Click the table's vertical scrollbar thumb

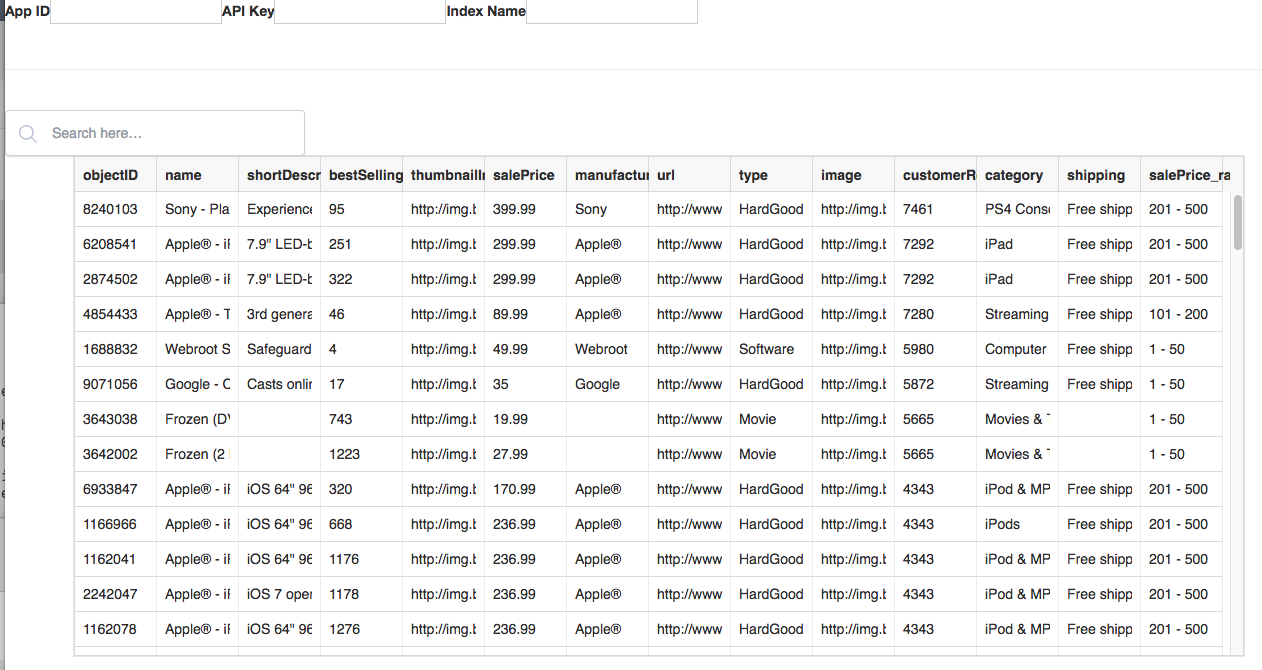pos(1238,222)
